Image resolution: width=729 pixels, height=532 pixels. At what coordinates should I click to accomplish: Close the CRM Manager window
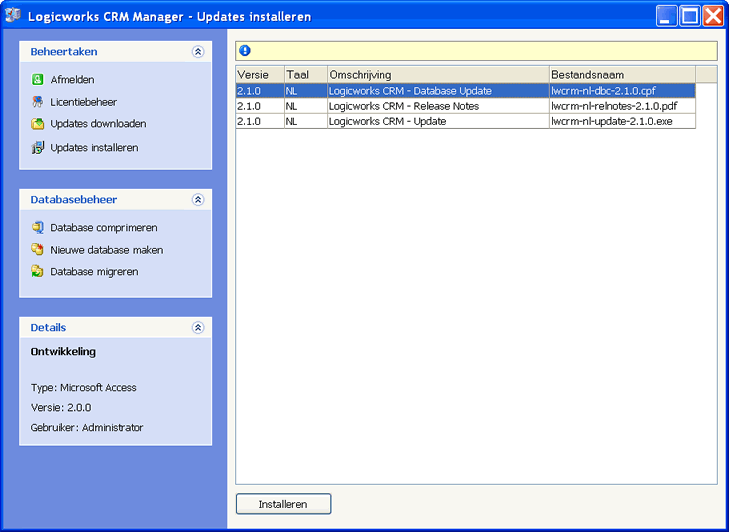click(713, 16)
